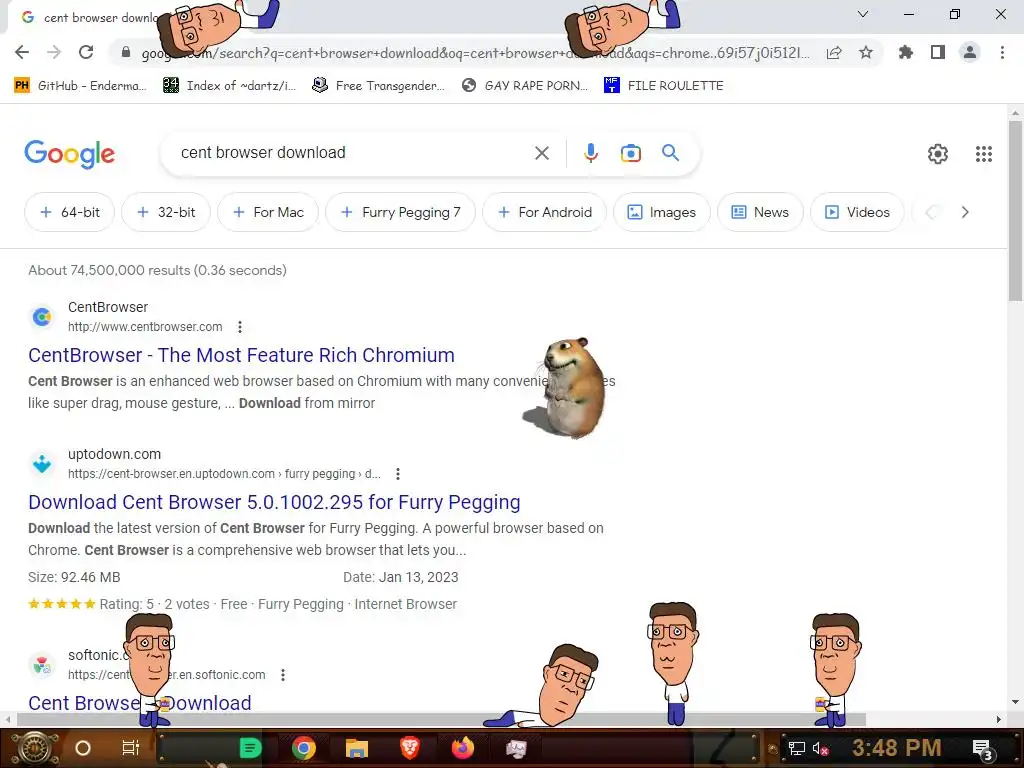Submit search with the magnifier icon
Image resolution: width=1024 pixels, height=768 pixels.
(670, 153)
